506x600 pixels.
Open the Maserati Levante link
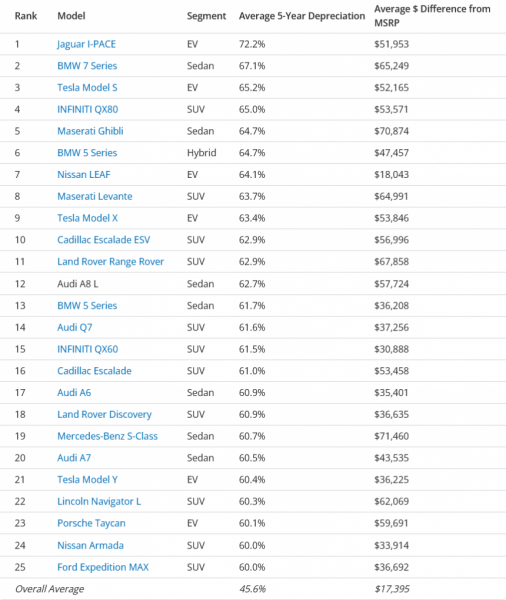(95, 196)
